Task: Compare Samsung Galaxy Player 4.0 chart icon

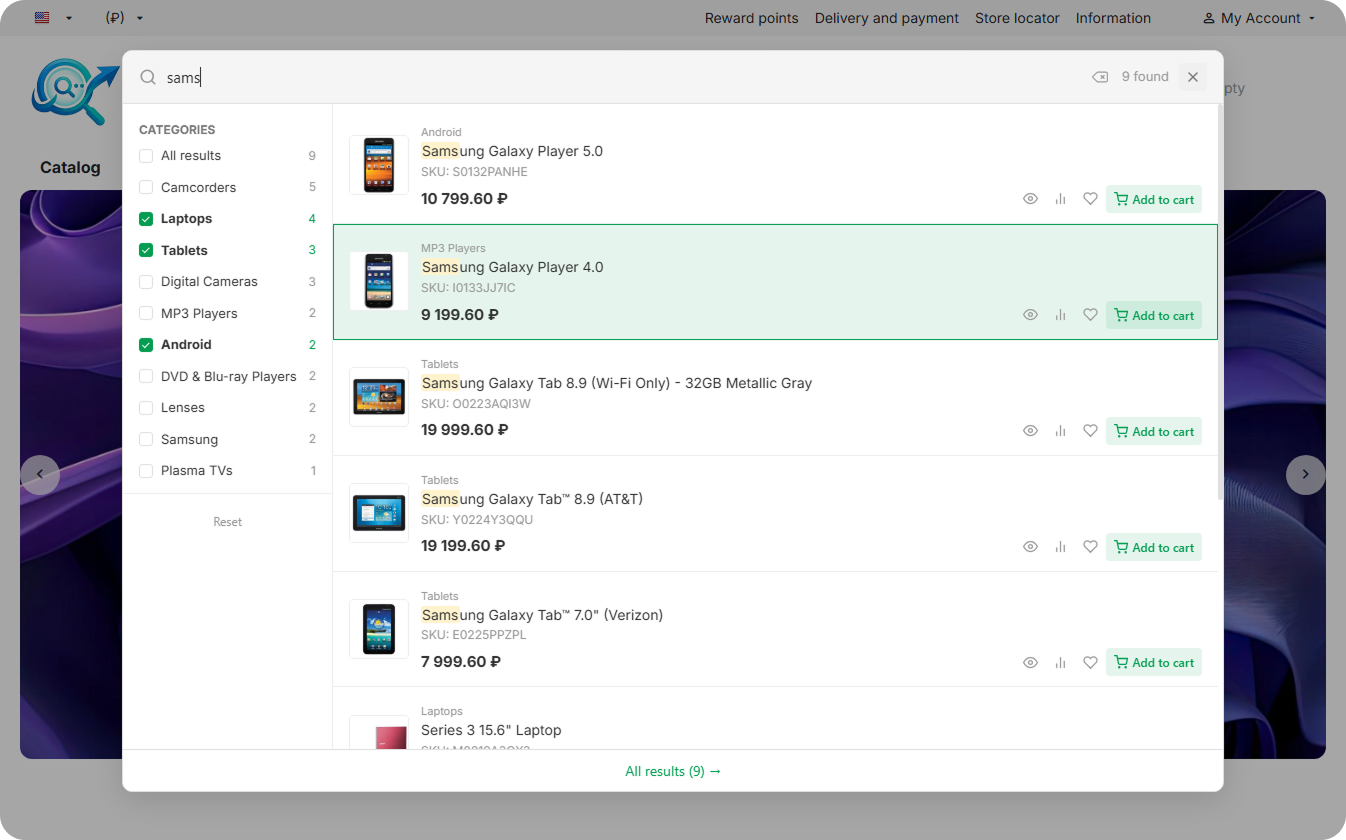Action: pos(1060,315)
